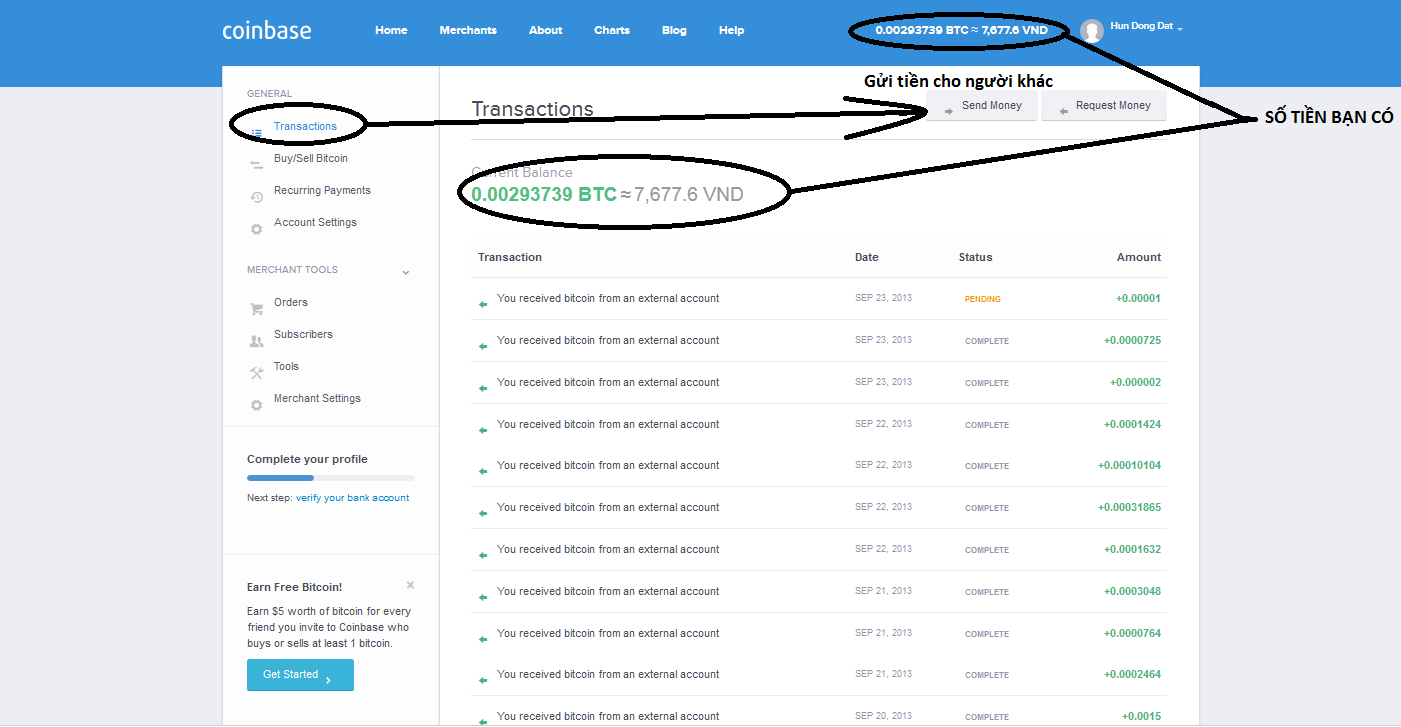1401x727 pixels.
Task: Open Tools in the sidebar
Action: click(x=286, y=366)
